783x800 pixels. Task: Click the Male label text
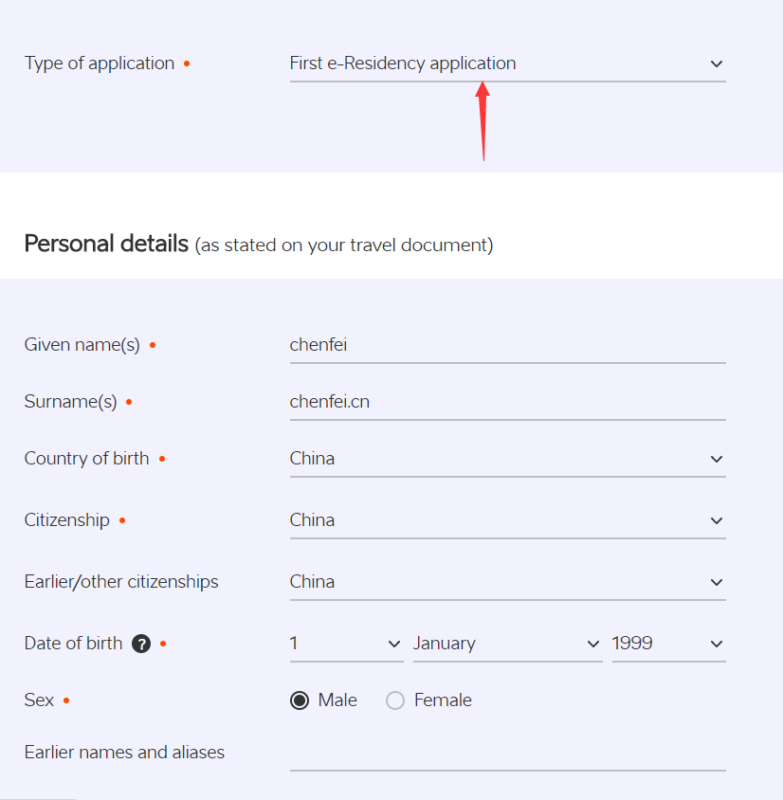point(337,700)
